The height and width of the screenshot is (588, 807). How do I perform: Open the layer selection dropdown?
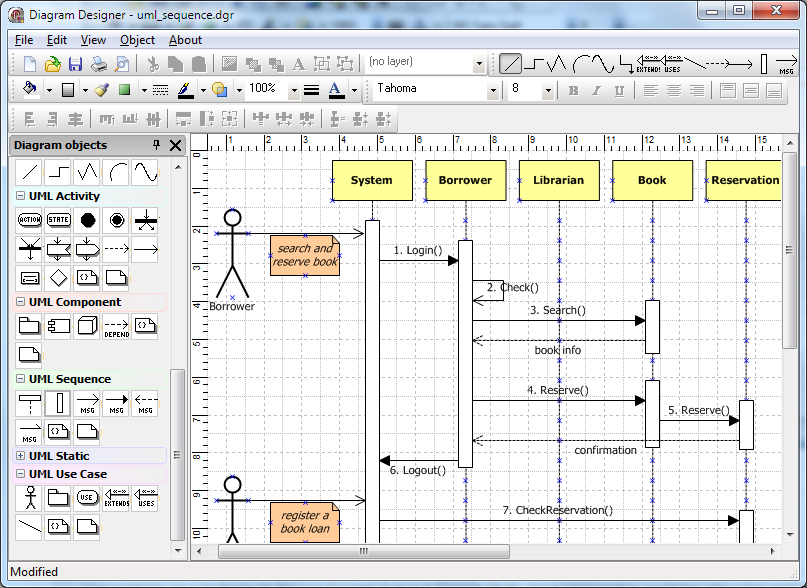pyautogui.click(x=479, y=64)
